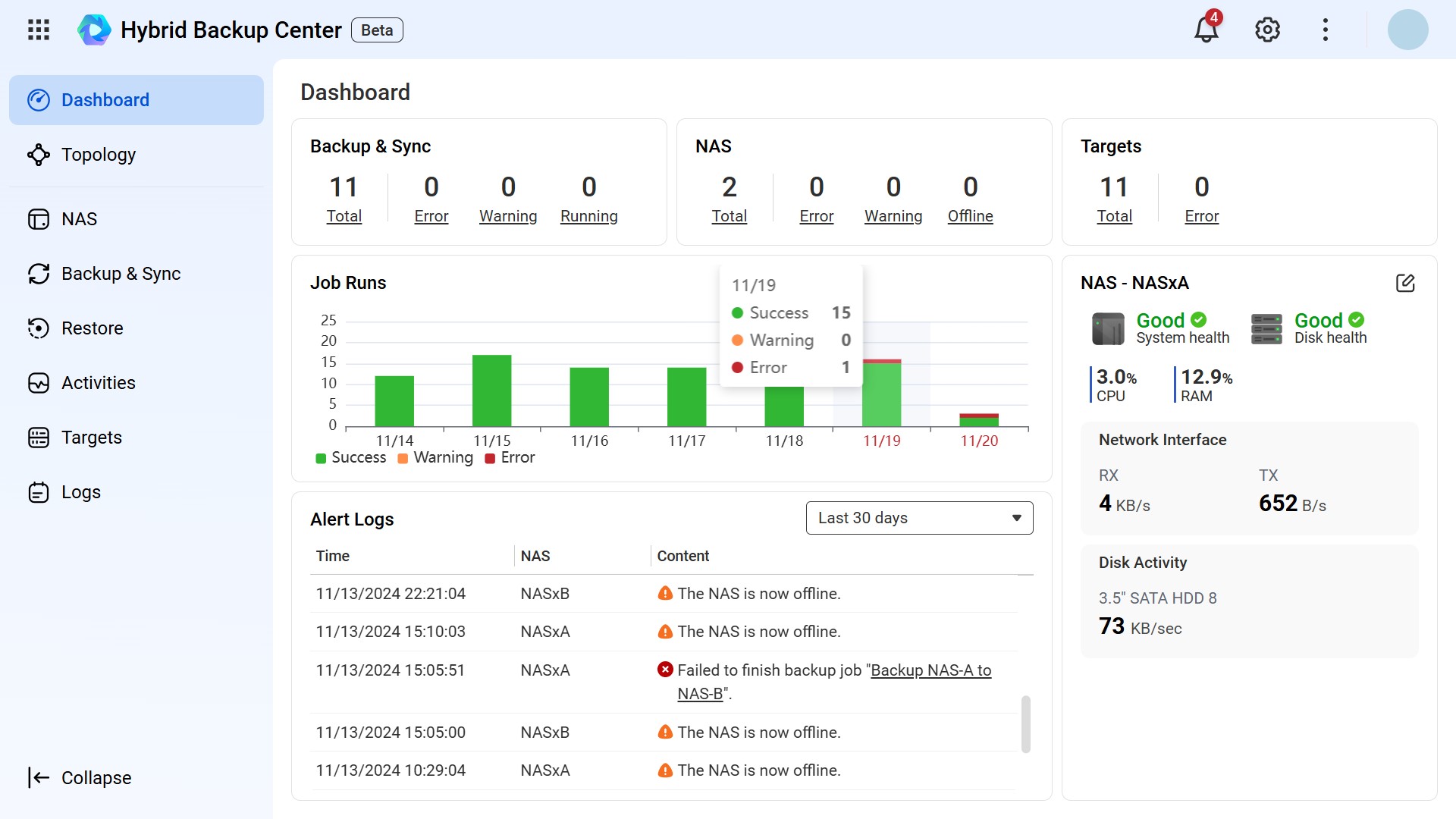Click the 11/15 bar in Job Runs chart
This screenshot has height=819, width=1456.
click(x=491, y=391)
